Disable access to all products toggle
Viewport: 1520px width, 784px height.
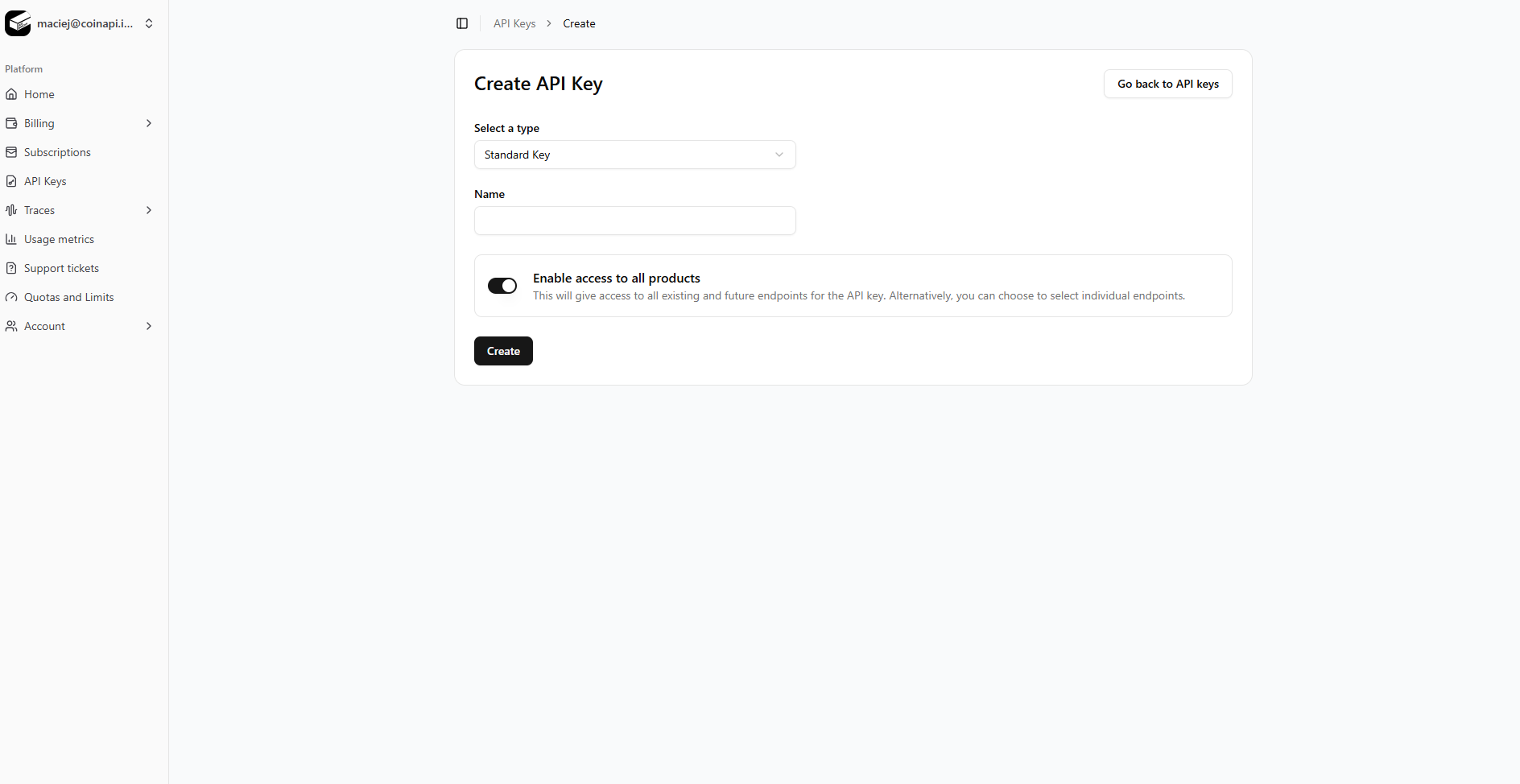(x=502, y=286)
